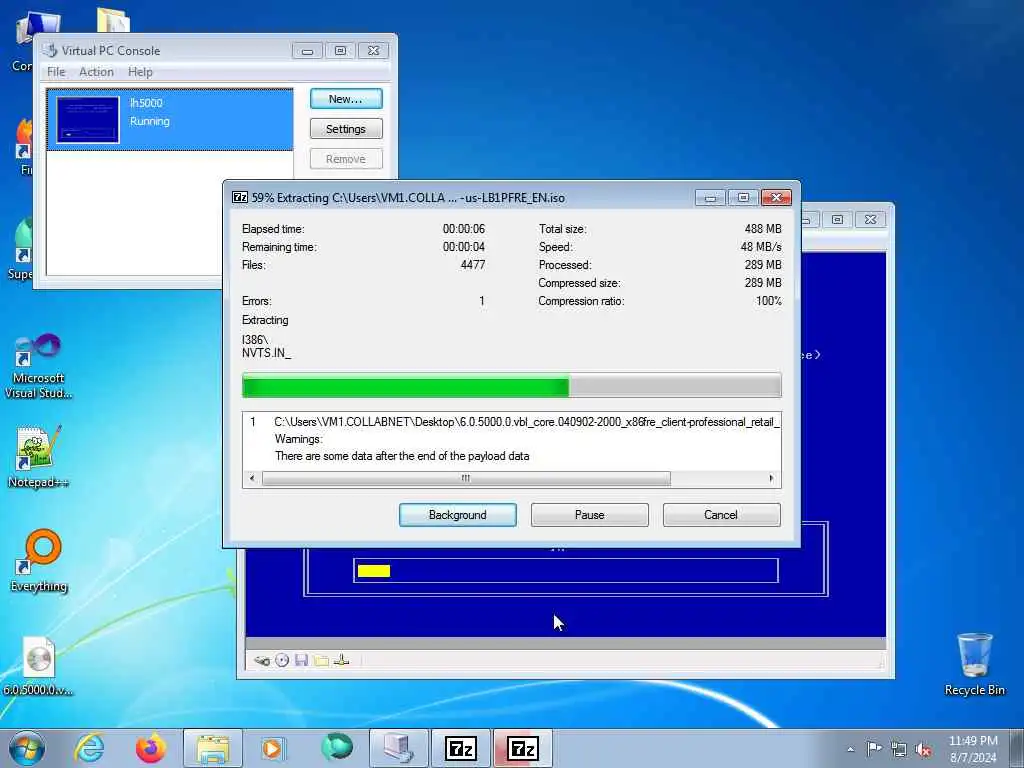Open Windows Explorer from the taskbar
1024x768 pixels.
[x=213, y=748]
